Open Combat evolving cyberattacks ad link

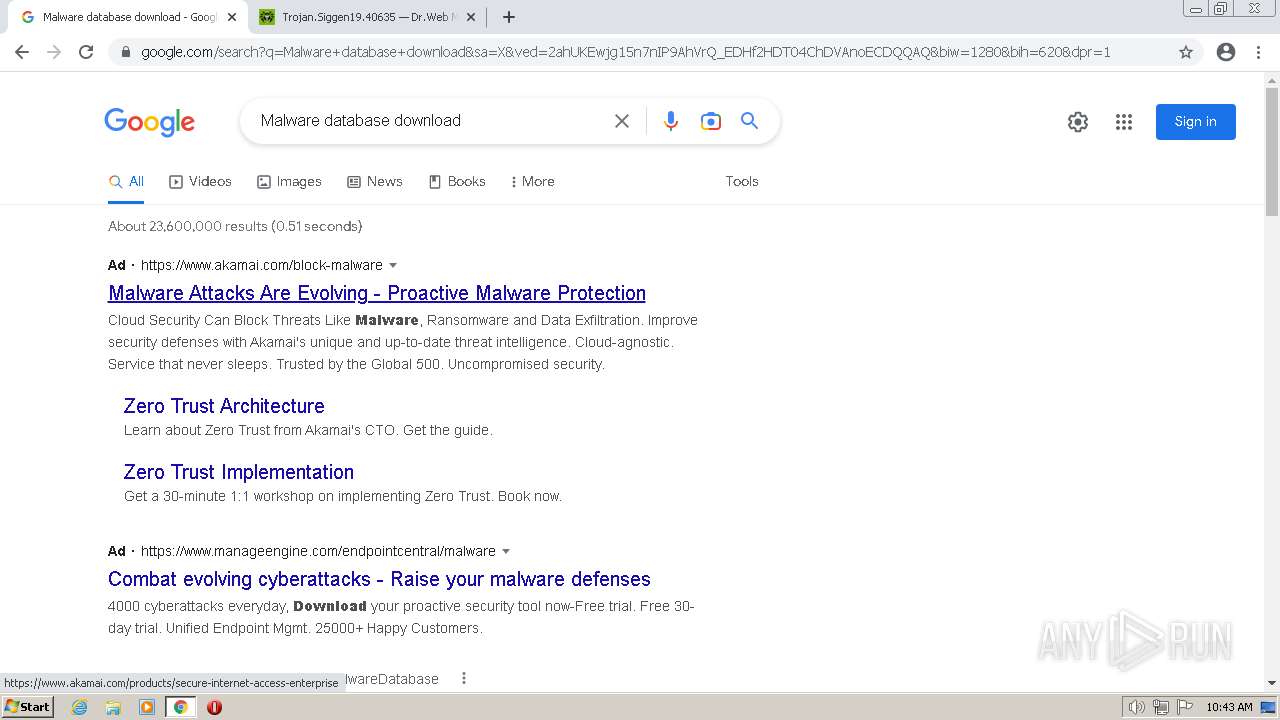[379, 579]
